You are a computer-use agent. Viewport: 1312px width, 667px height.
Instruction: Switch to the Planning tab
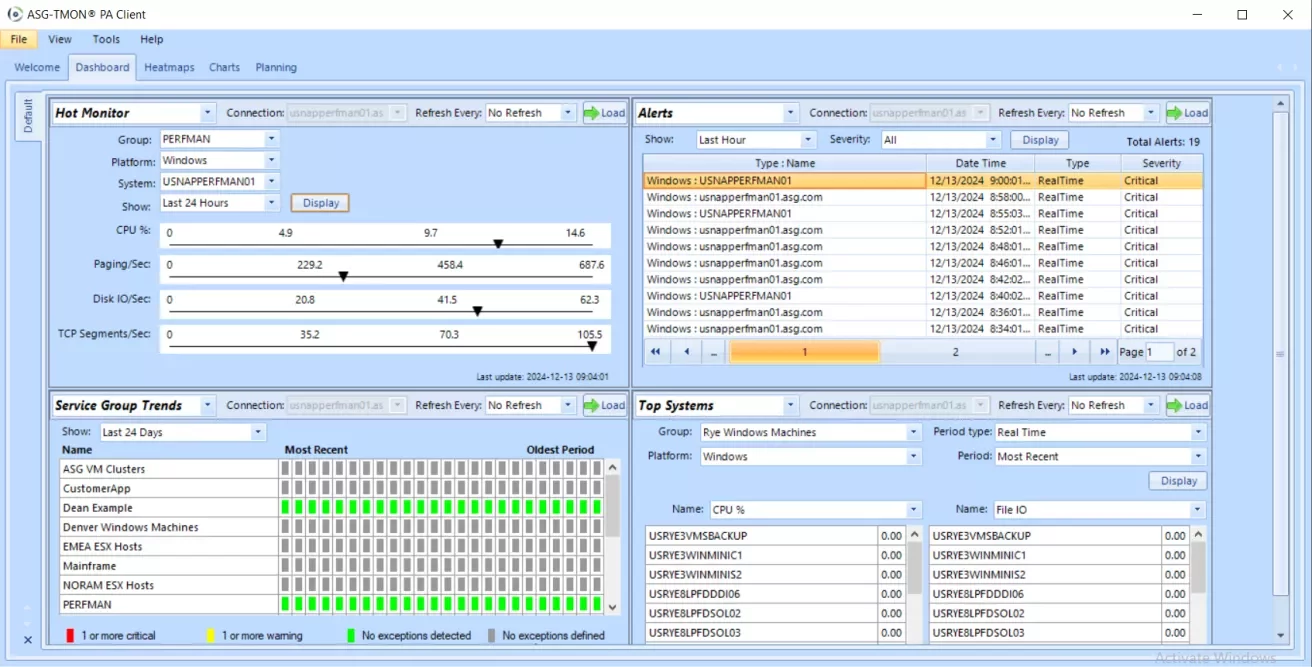[276, 68]
